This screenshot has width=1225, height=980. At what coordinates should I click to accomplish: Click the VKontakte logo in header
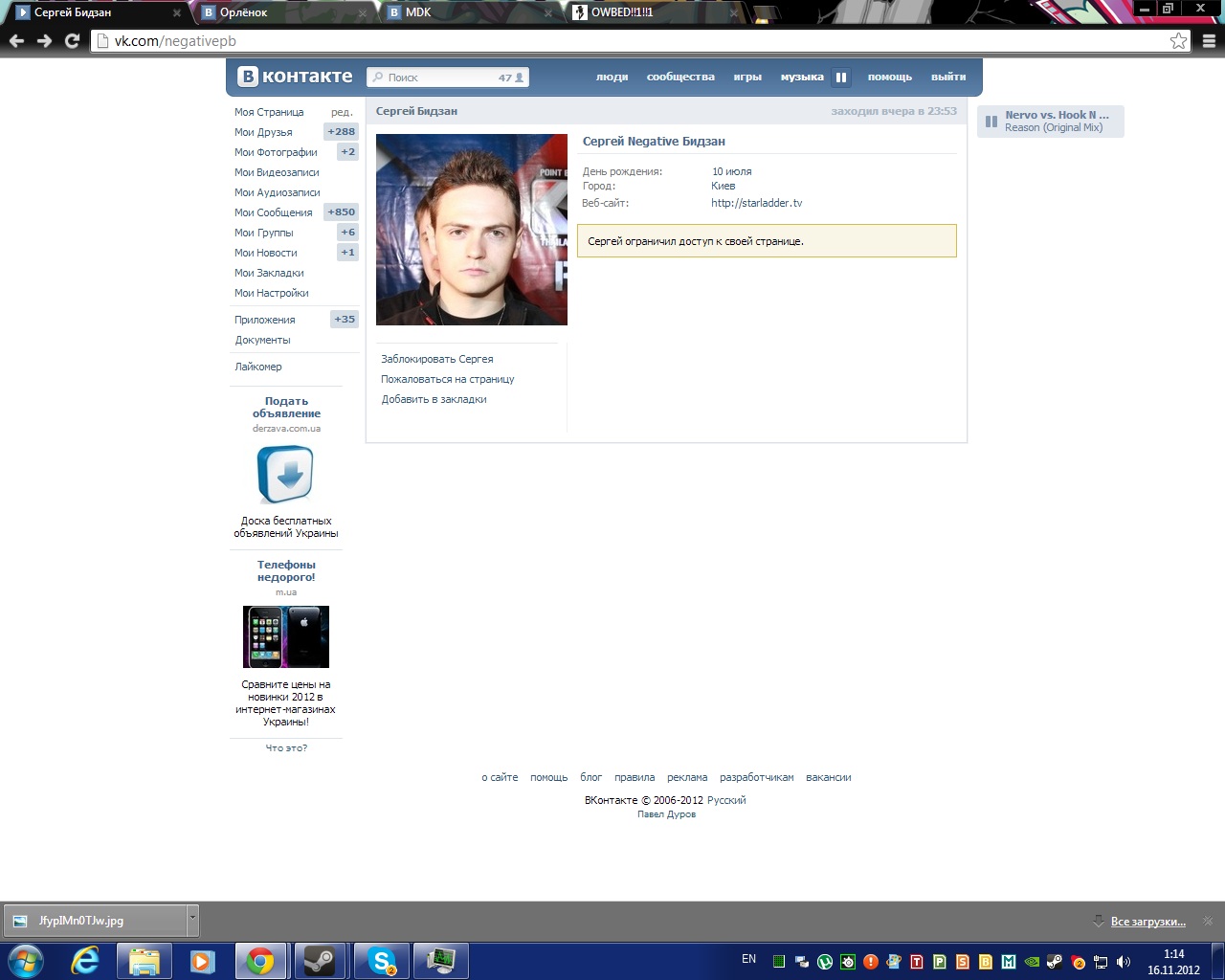point(295,77)
